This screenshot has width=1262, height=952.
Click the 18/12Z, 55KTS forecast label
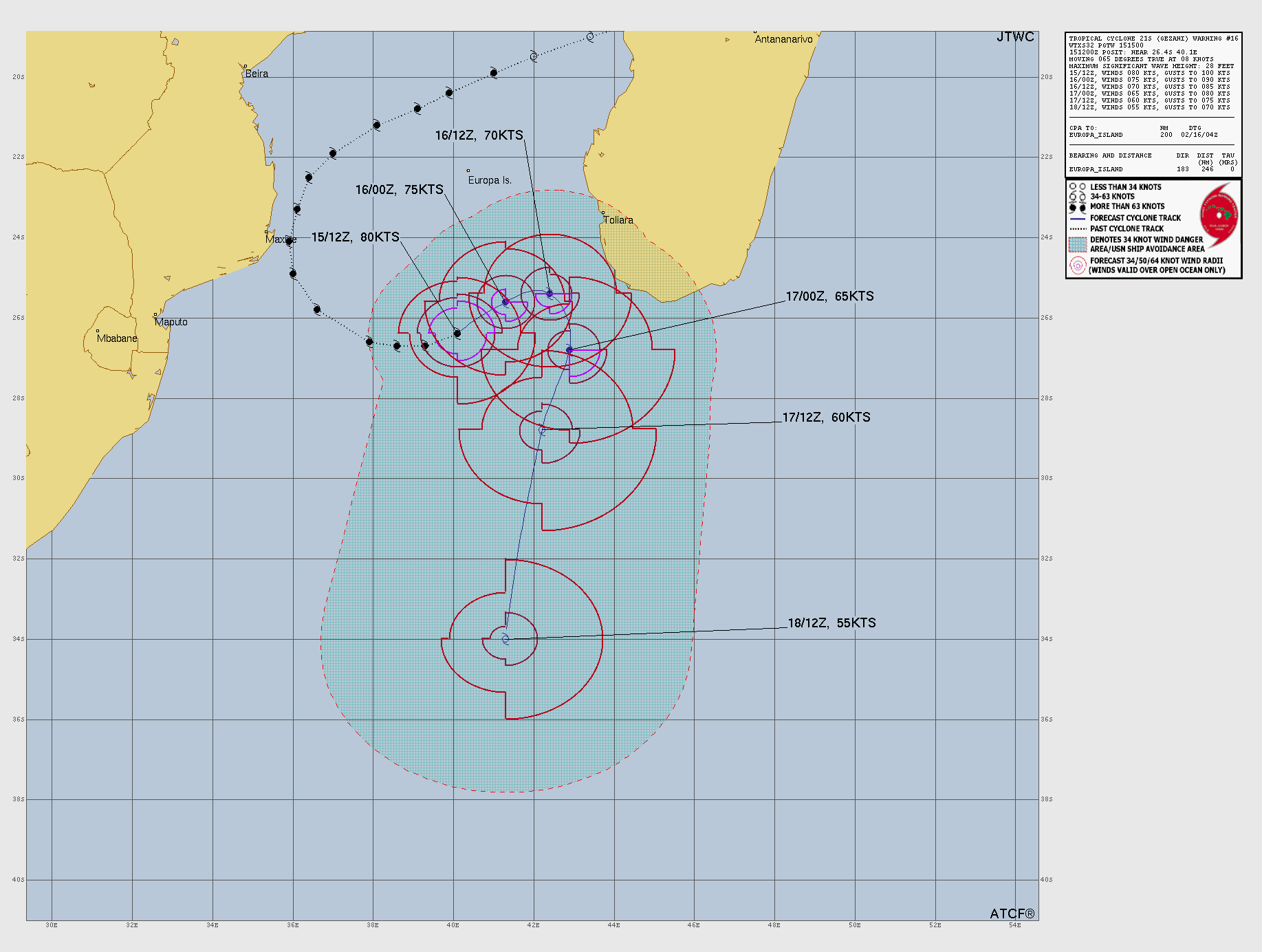[831, 623]
